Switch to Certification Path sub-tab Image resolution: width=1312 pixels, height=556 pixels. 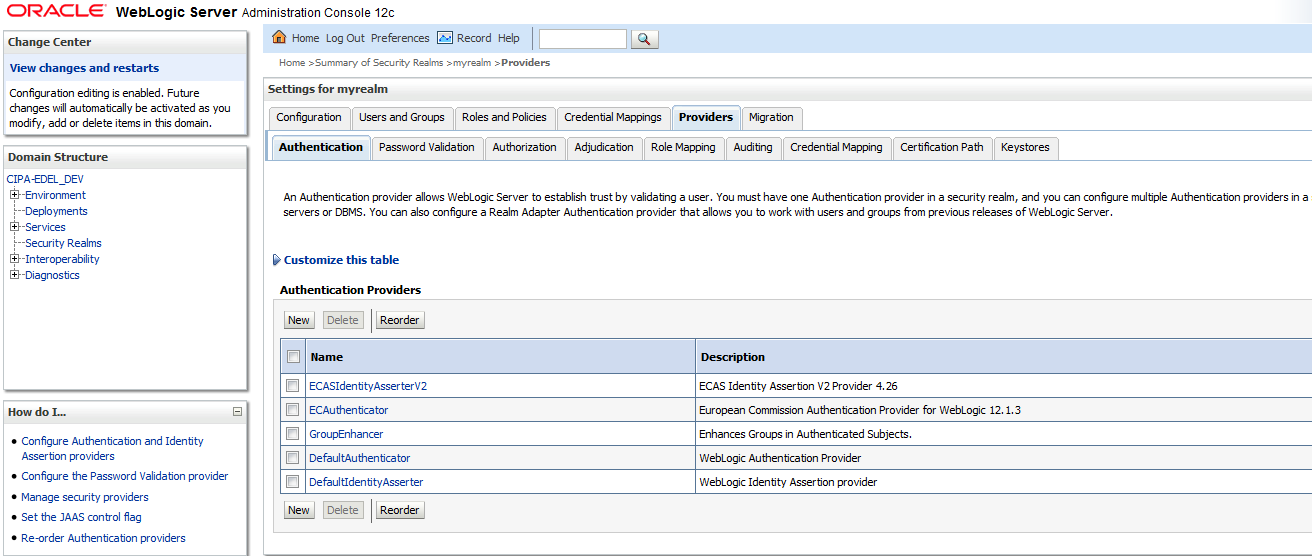tap(942, 148)
